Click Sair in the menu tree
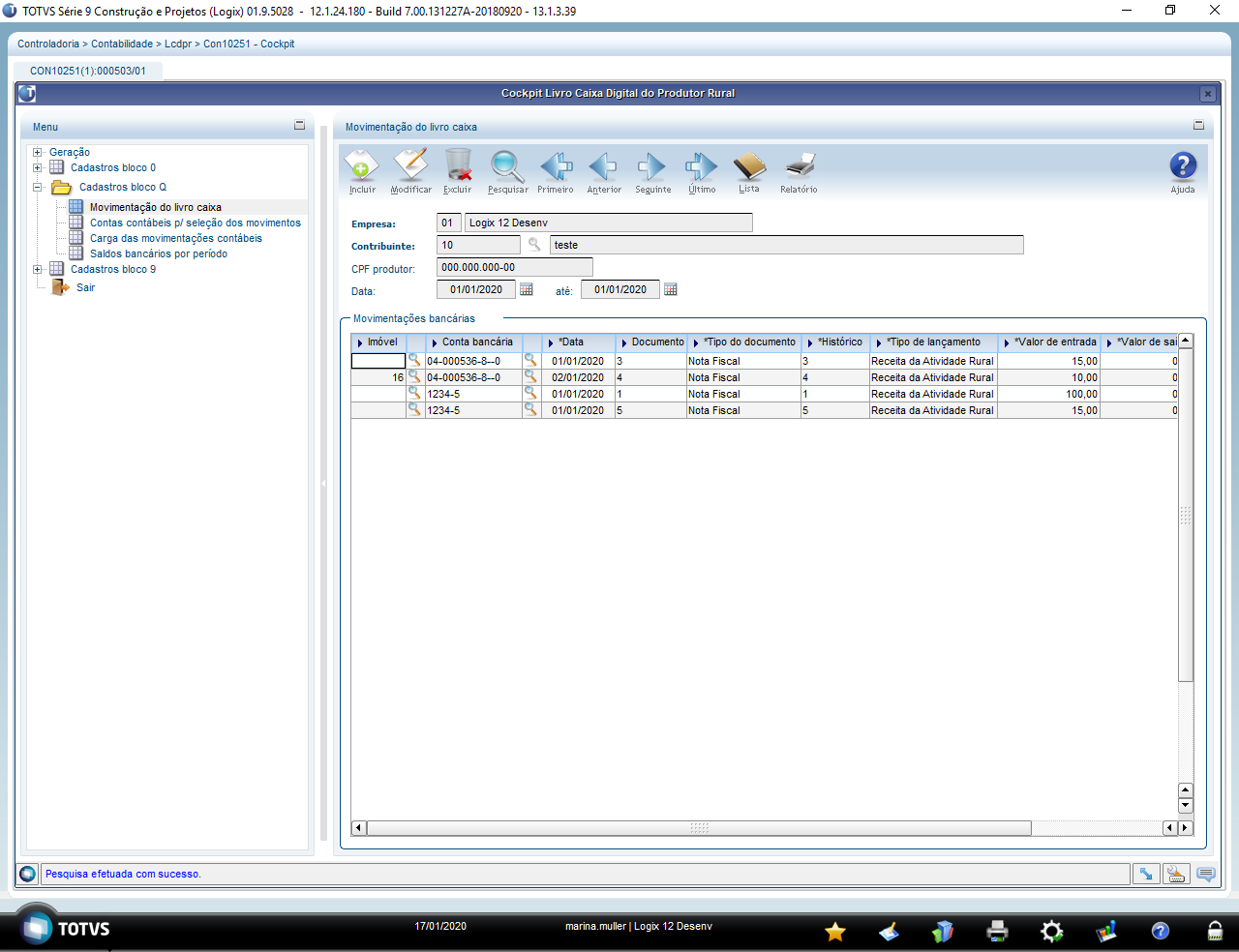This screenshot has height=952, width=1239. [86, 287]
